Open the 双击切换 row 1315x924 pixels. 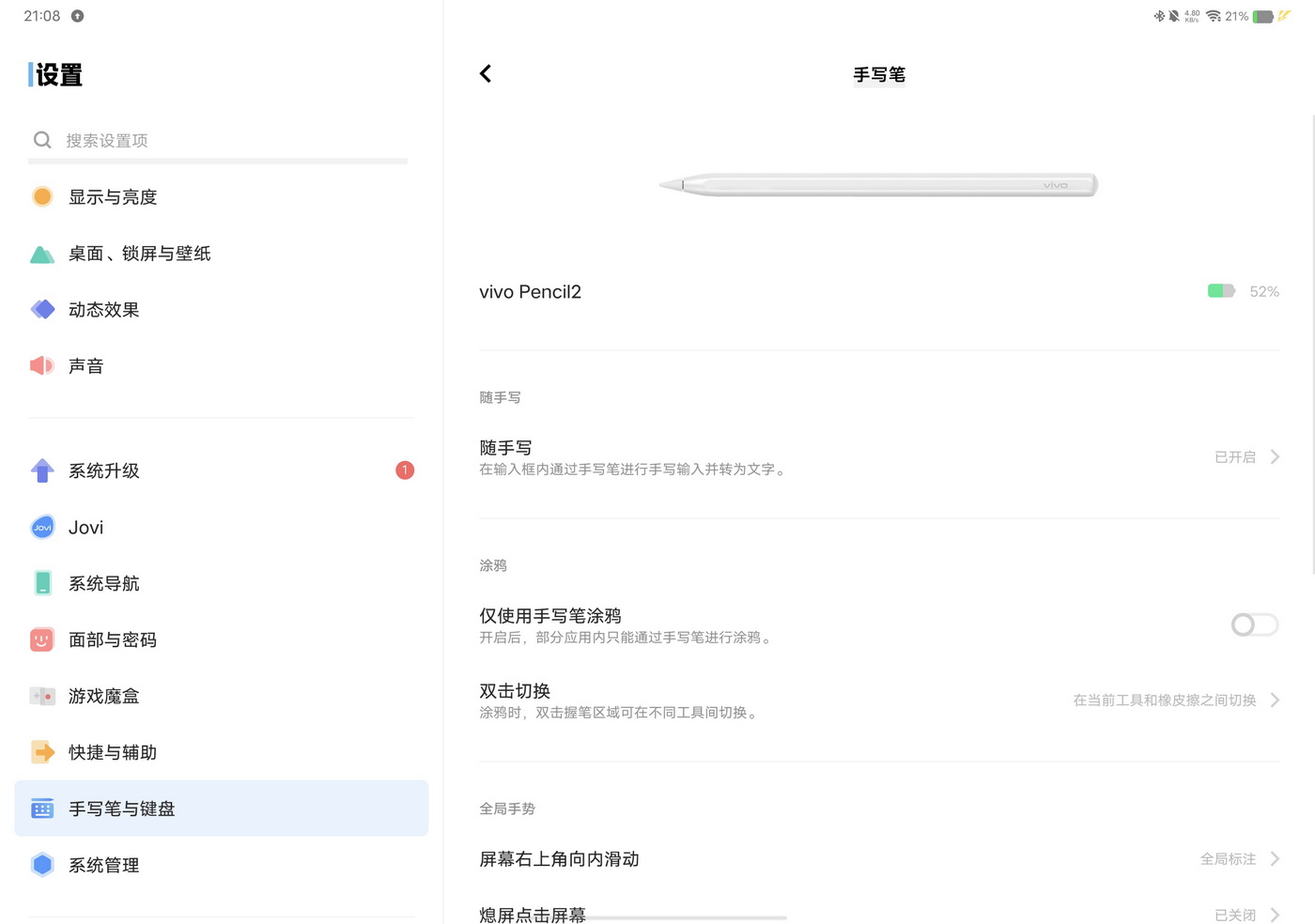click(x=879, y=701)
